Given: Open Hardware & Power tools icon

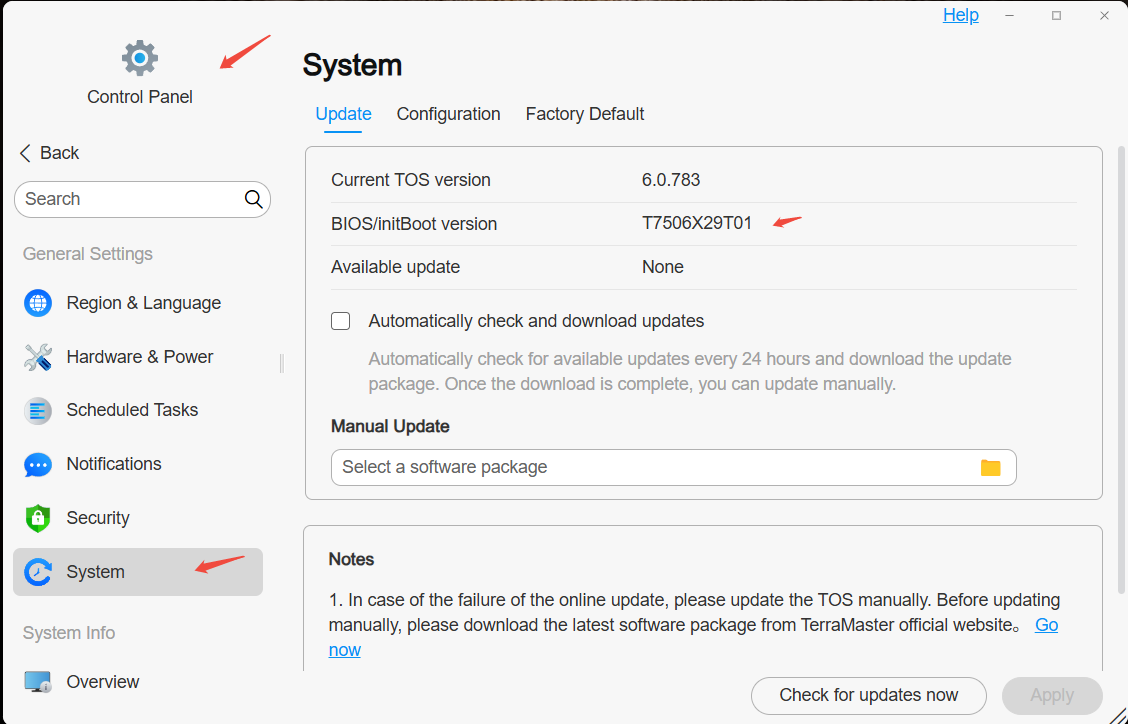Looking at the screenshot, I should click(37, 357).
